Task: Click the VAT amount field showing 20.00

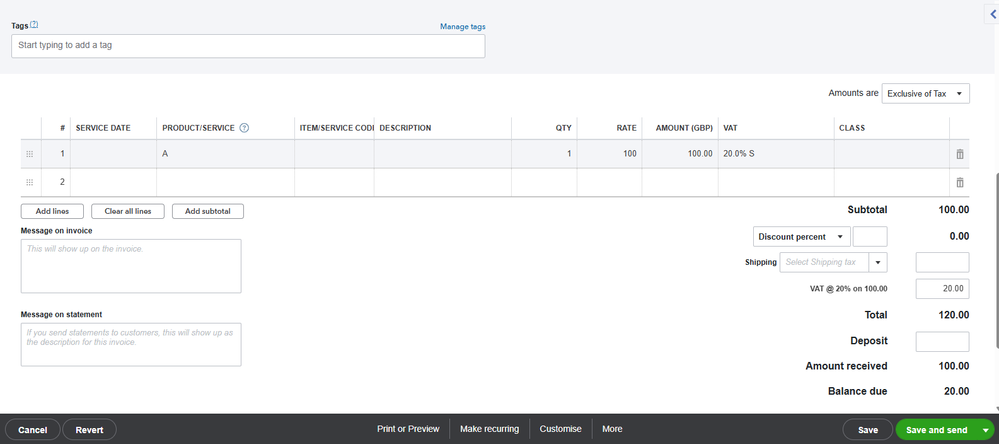Action: (942, 289)
